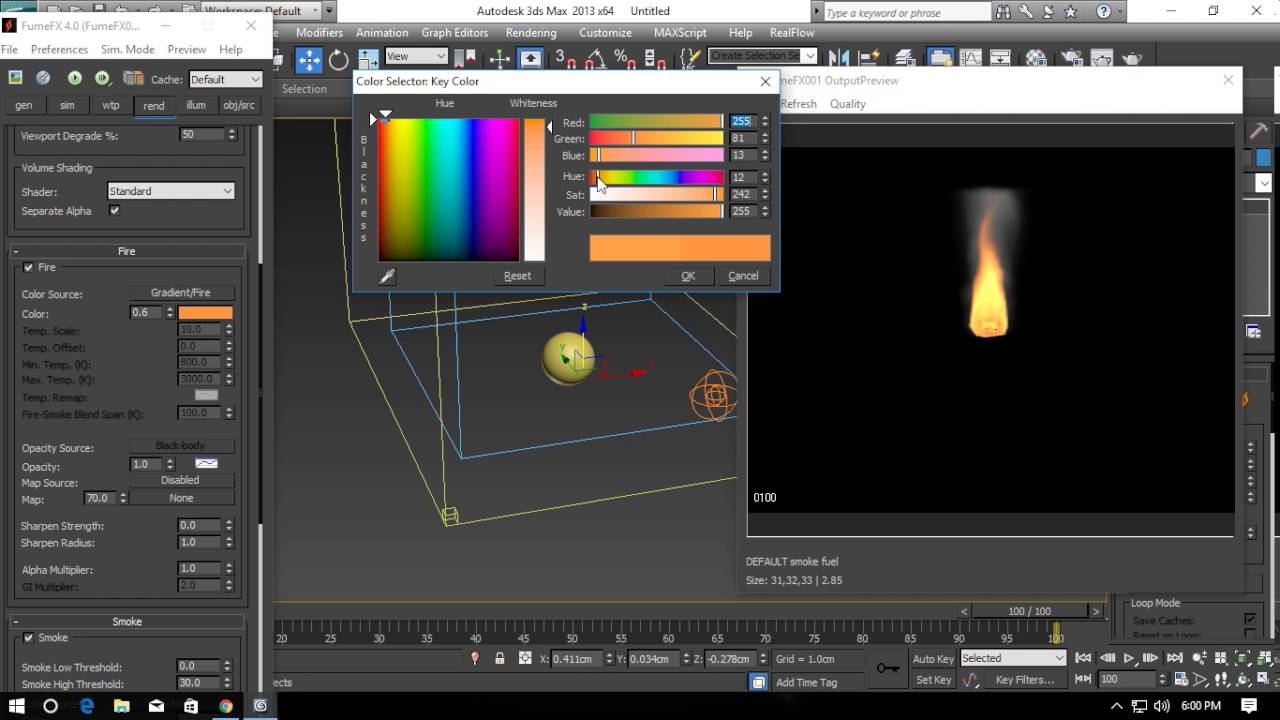Open the Cache dropdown in FumeFX
The image size is (1280, 720).
225,79
